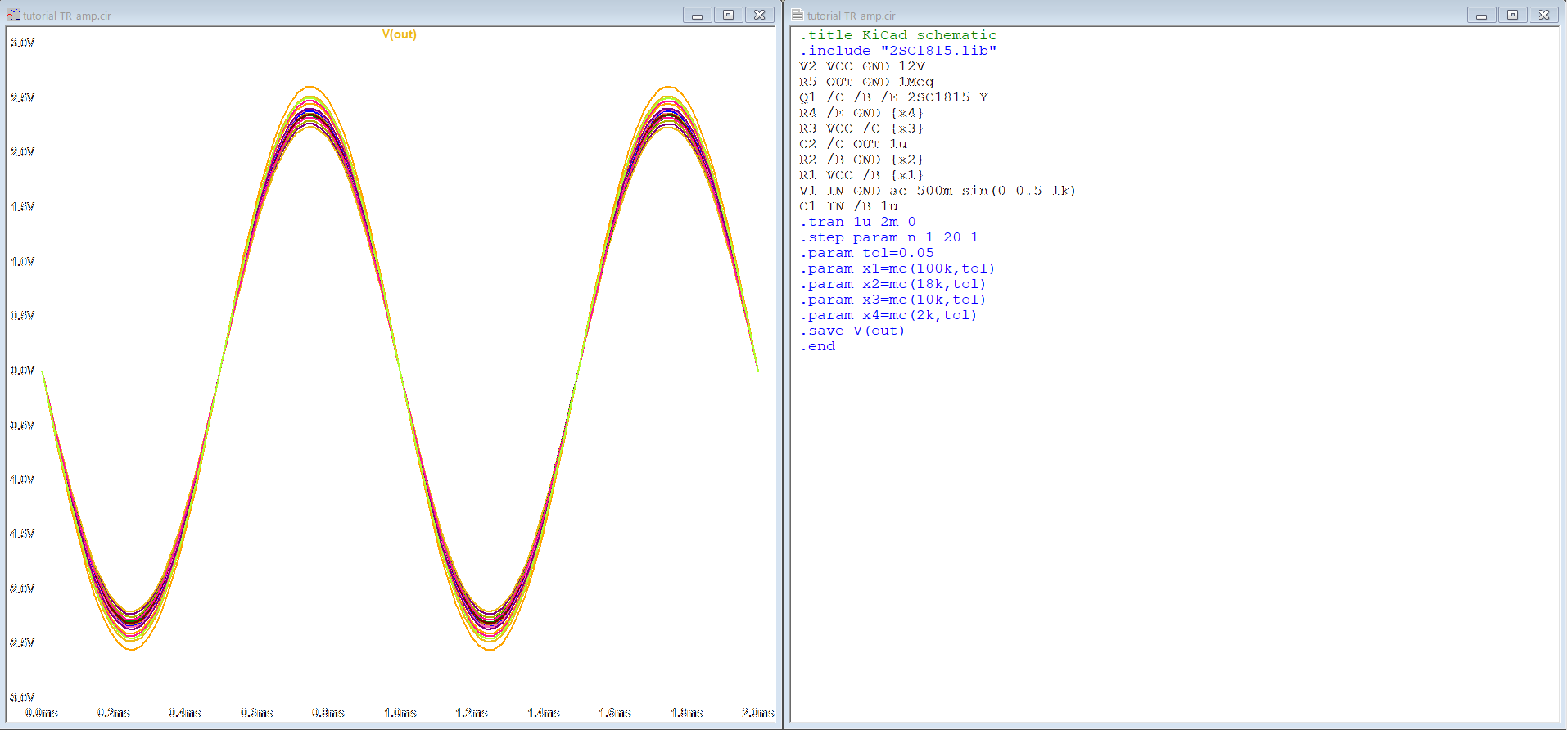Minimize the netlist text window
Viewport: 1568px width, 730px height.
(1481, 15)
